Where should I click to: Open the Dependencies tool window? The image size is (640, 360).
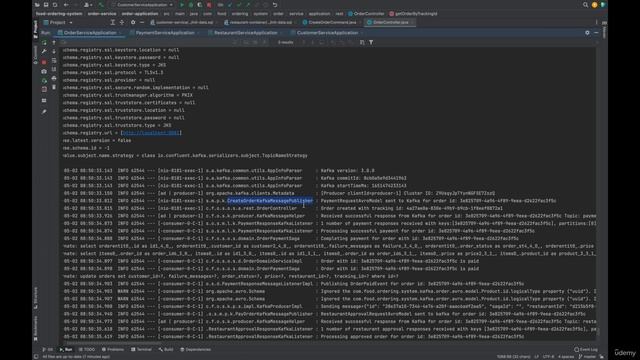(x=196, y=349)
